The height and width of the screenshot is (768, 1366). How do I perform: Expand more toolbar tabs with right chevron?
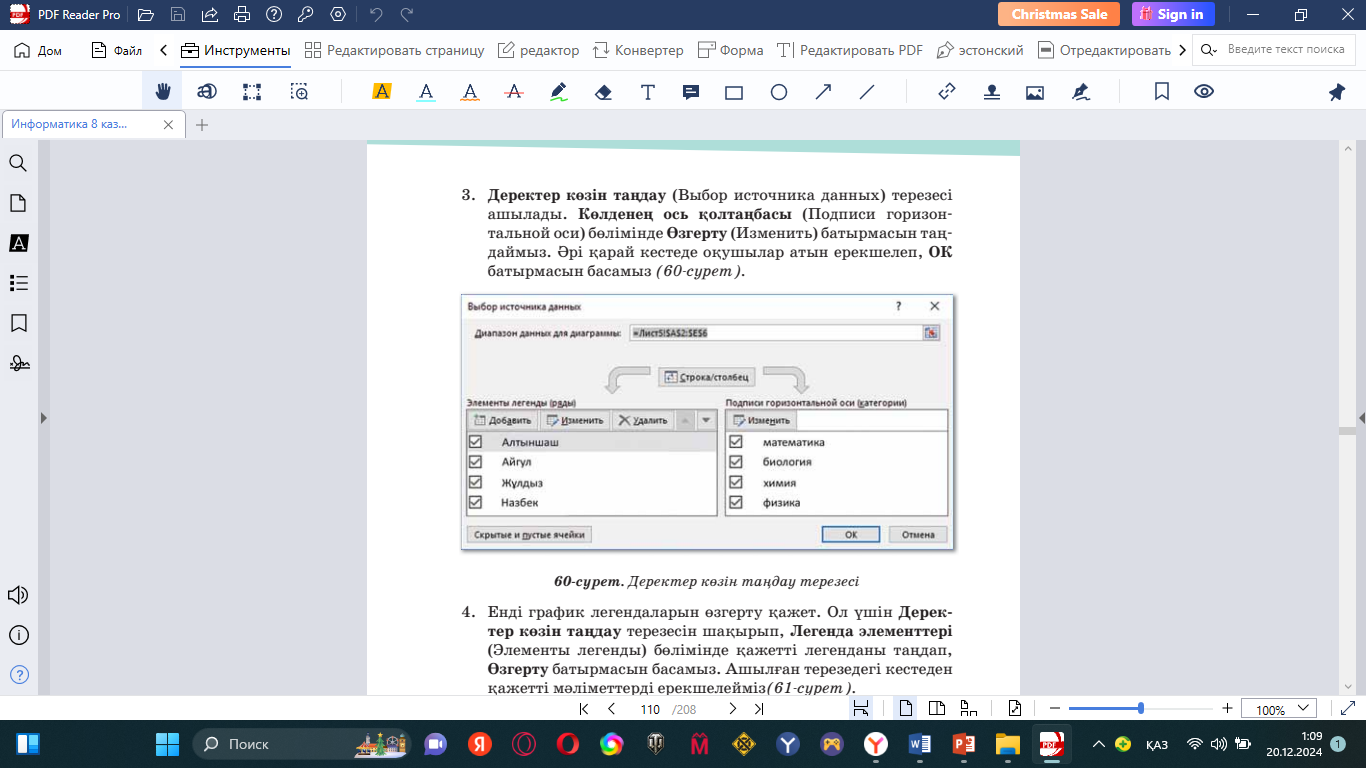(1183, 50)
